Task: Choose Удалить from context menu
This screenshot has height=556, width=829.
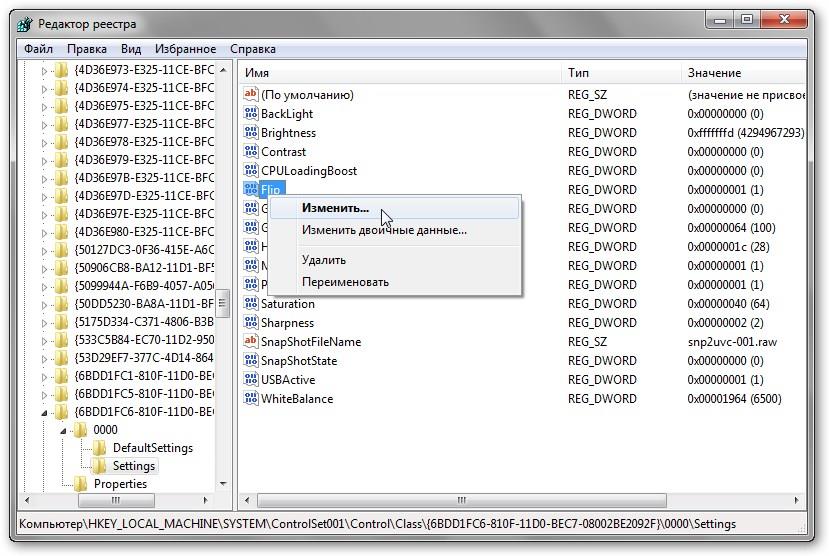Action: (x=324, y=260)
